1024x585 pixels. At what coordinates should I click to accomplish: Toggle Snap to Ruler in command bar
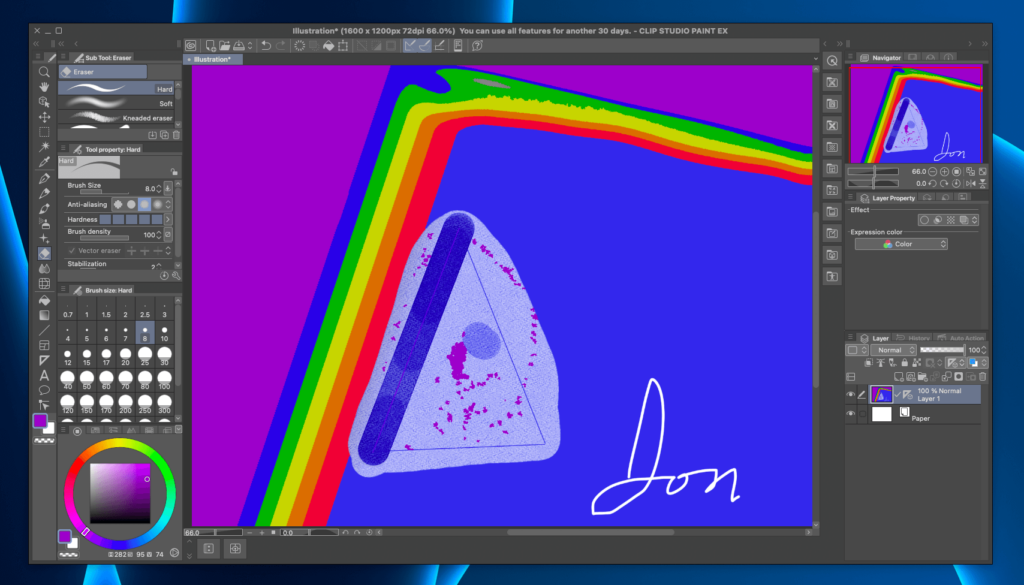[409, 46]
